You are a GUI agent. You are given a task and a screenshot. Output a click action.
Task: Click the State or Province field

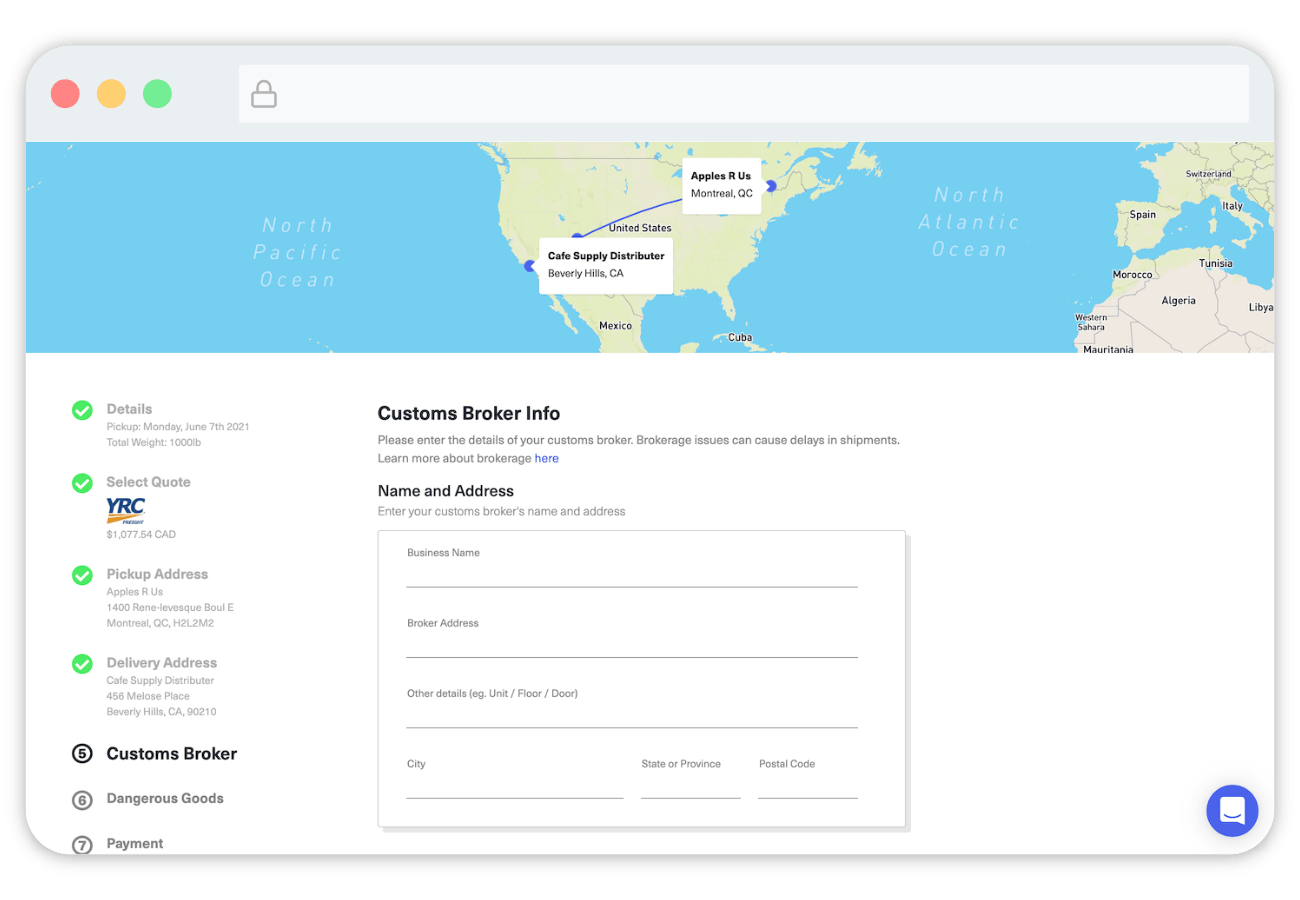(x=690, y=786)
